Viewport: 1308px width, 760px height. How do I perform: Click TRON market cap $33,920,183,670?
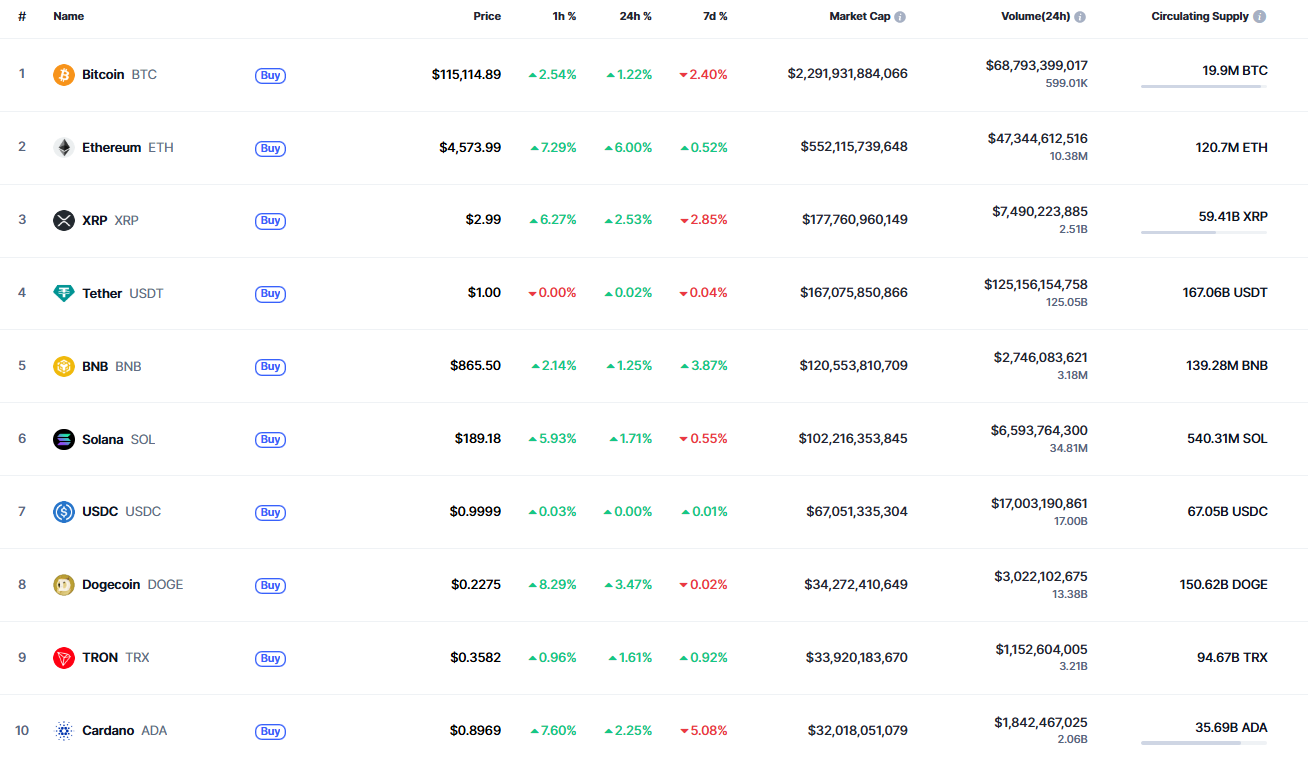(857, 658)
